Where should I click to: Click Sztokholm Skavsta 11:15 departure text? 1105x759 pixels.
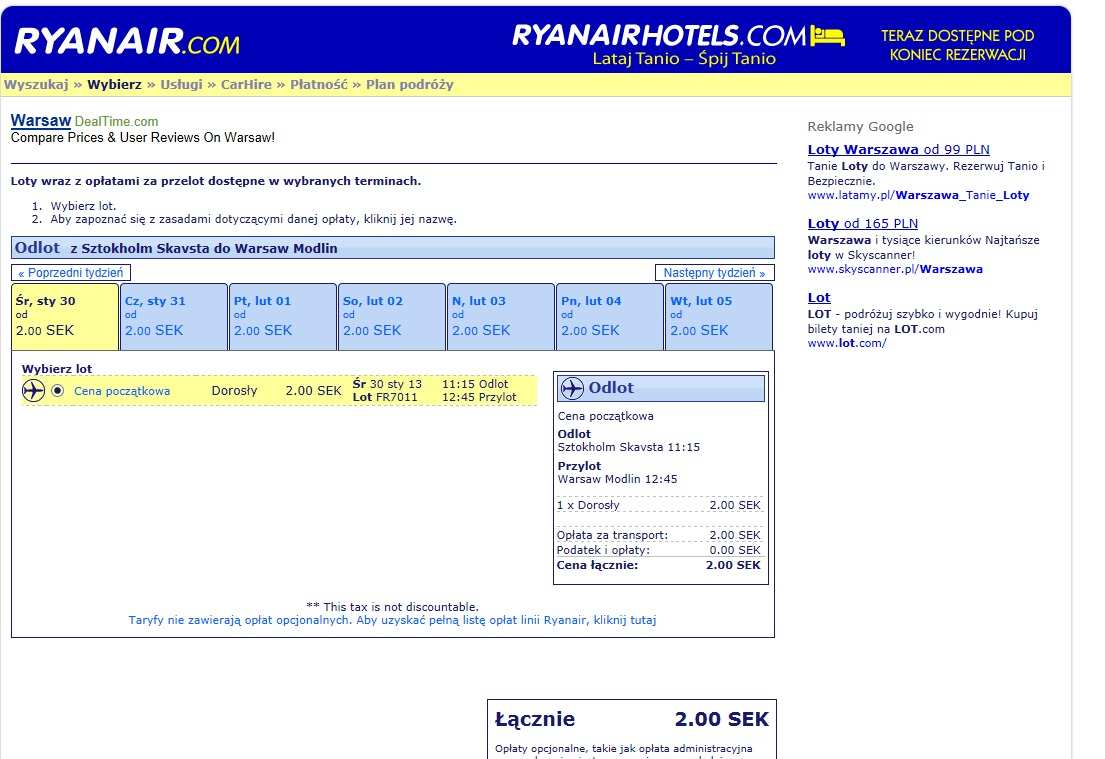(629, 448)
